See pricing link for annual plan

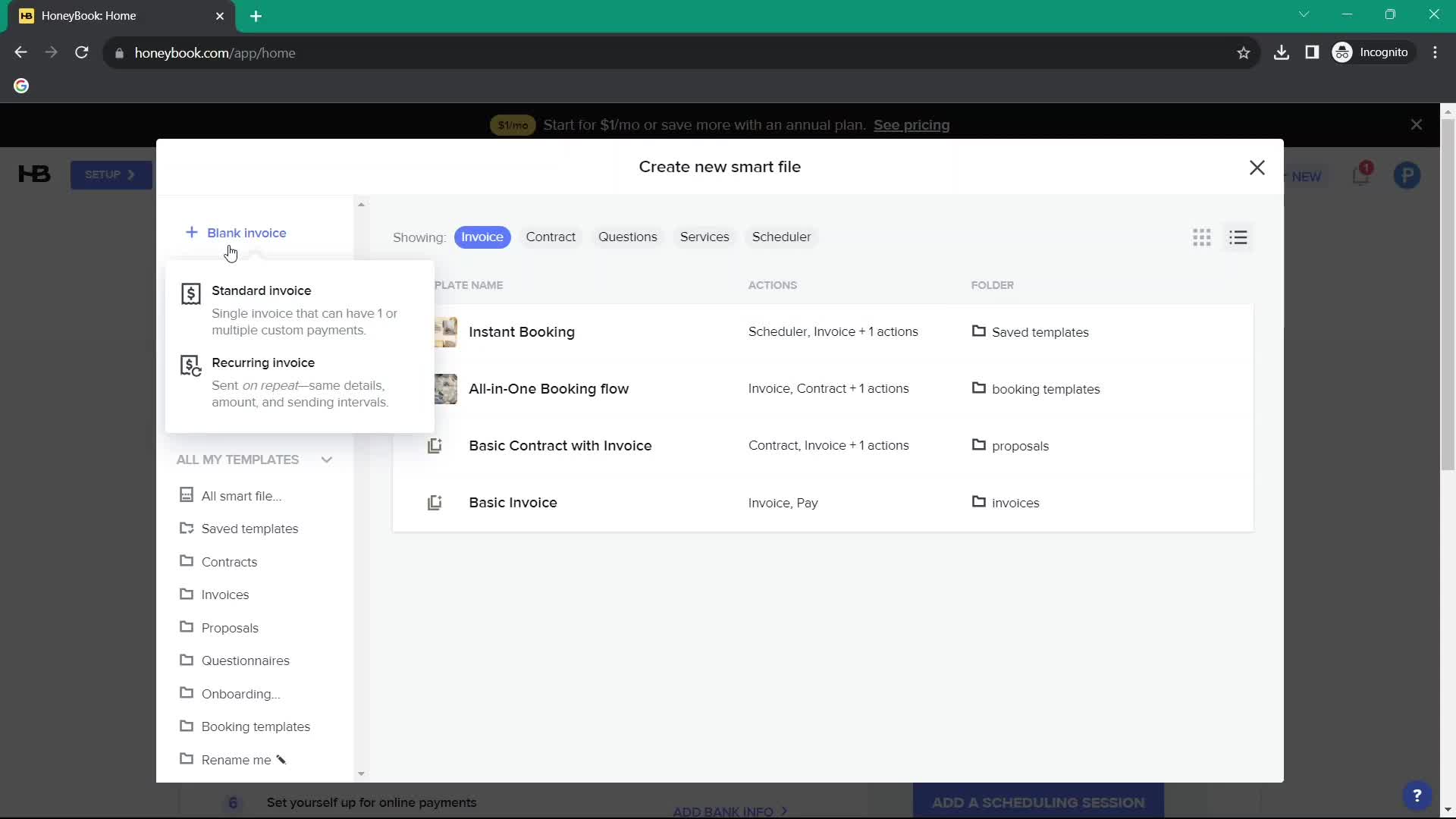click(x=911, y=124)
